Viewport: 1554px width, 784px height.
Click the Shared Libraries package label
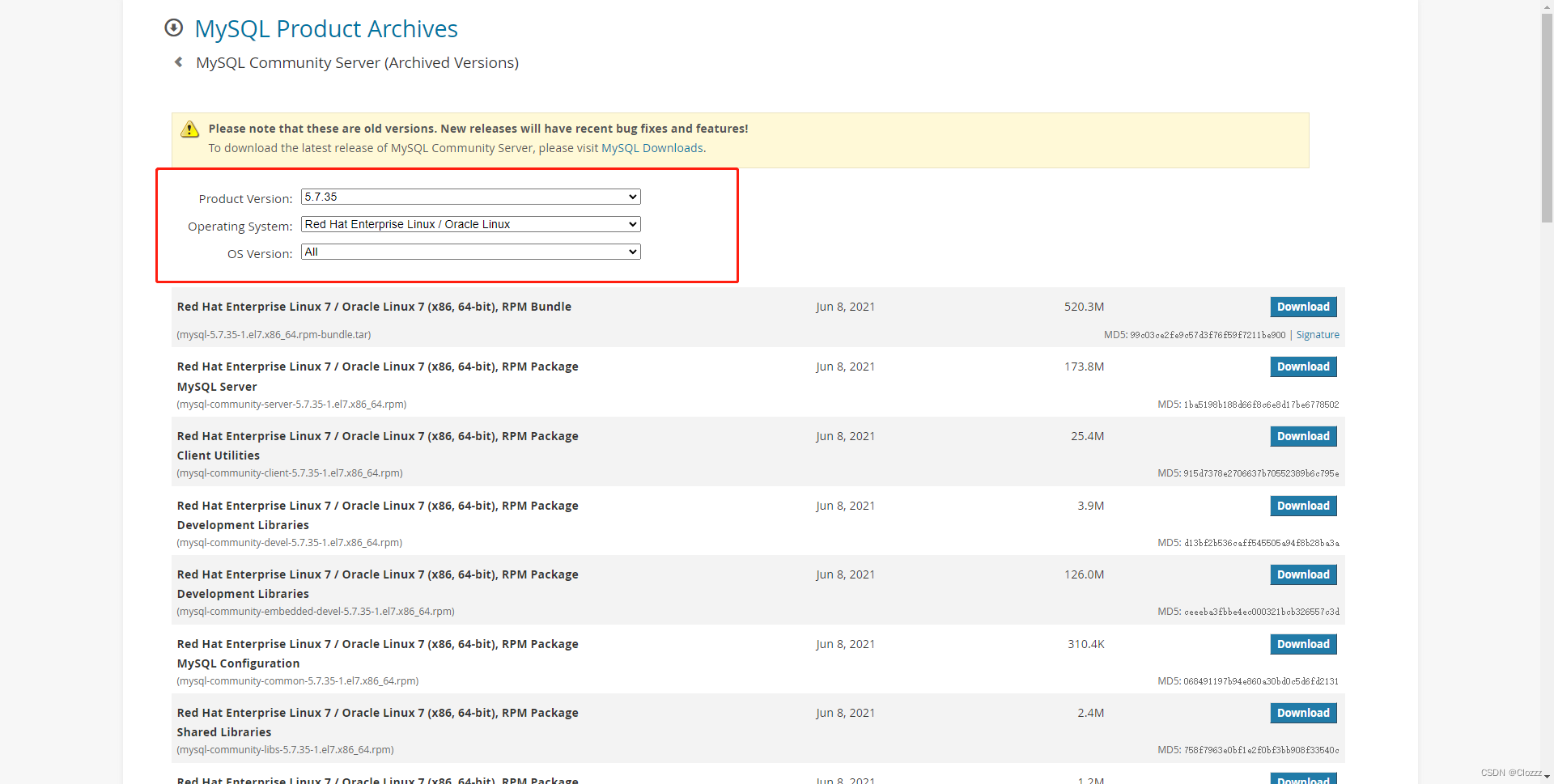point(224,732)
